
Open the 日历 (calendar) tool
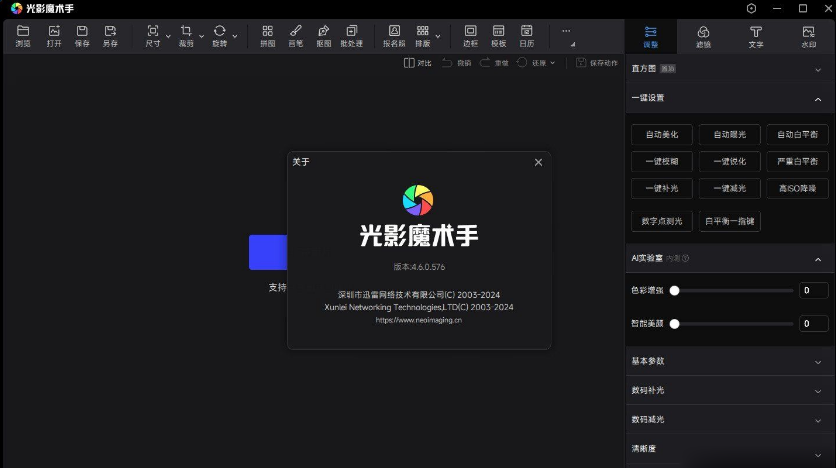(x=527, y=36)
